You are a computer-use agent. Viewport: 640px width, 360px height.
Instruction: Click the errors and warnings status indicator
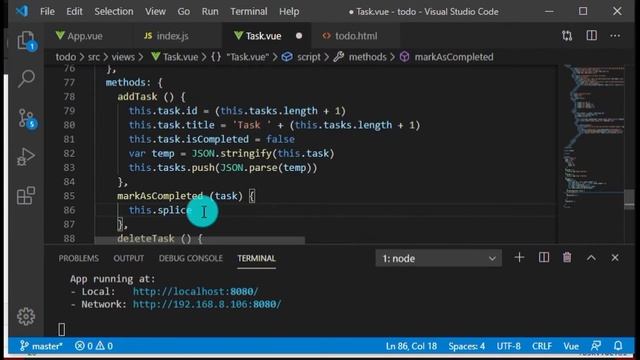(94, 346)
